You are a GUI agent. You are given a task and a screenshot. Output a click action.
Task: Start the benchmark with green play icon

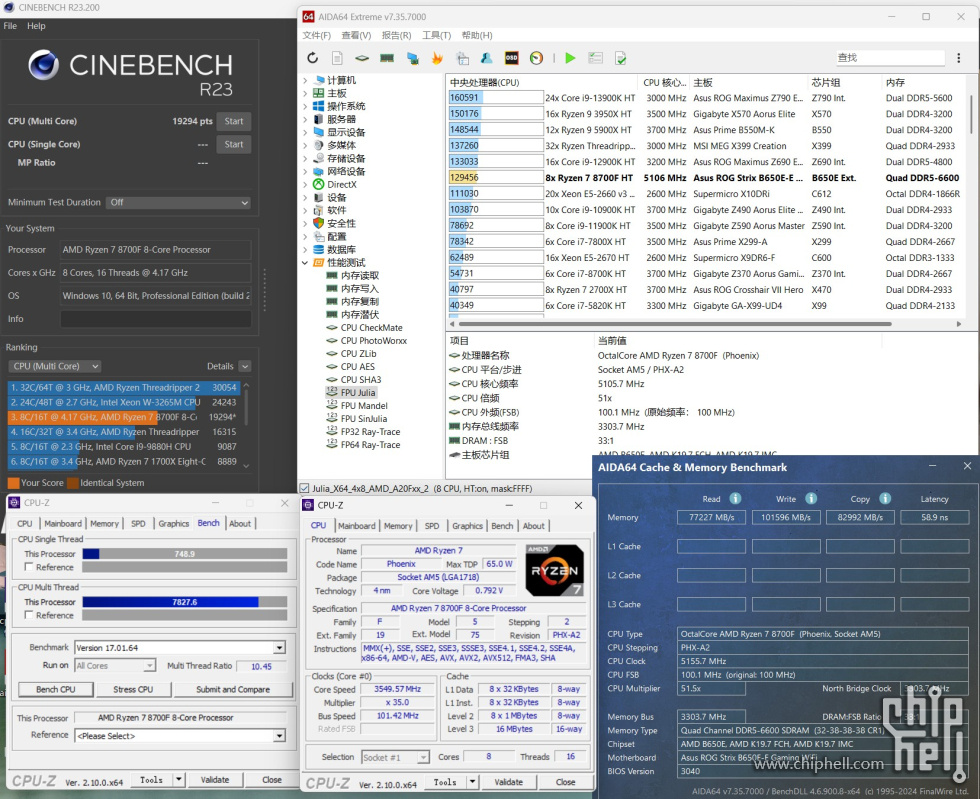coord(570,58)
